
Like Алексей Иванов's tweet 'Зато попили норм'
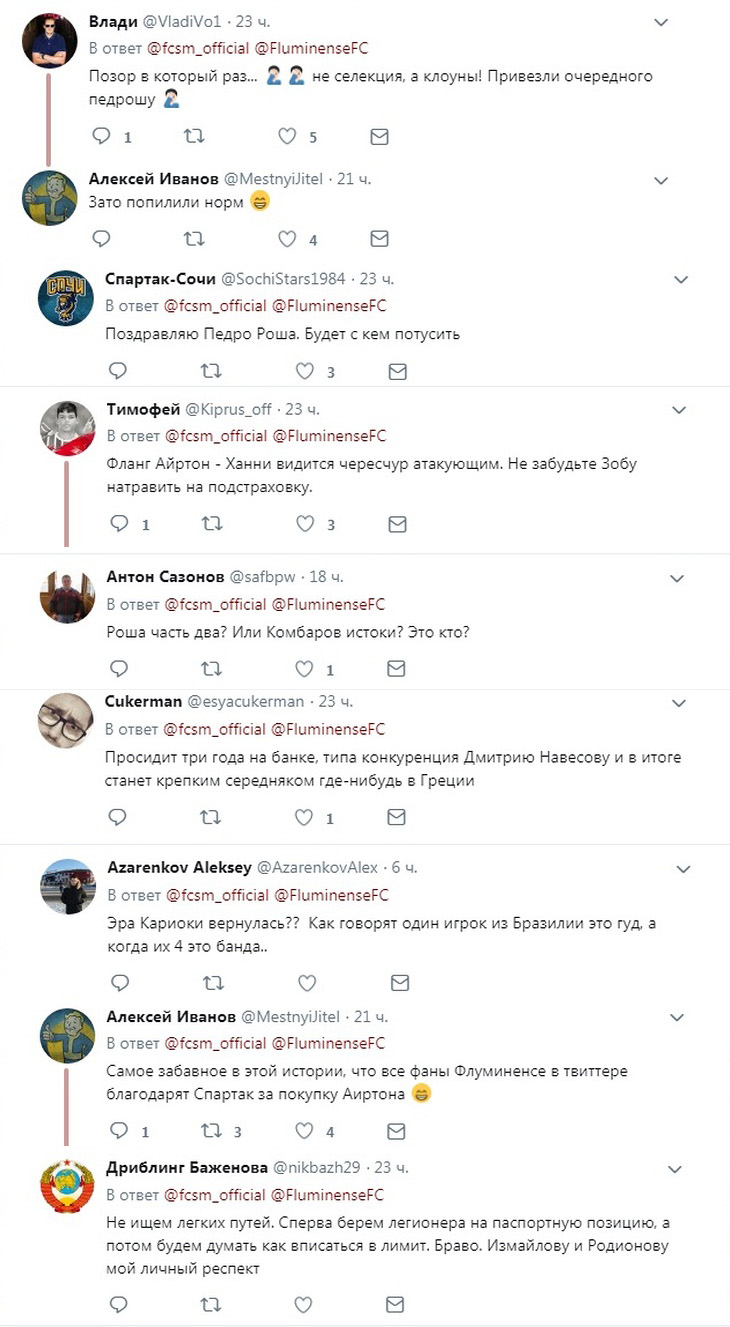pos(287,238)
